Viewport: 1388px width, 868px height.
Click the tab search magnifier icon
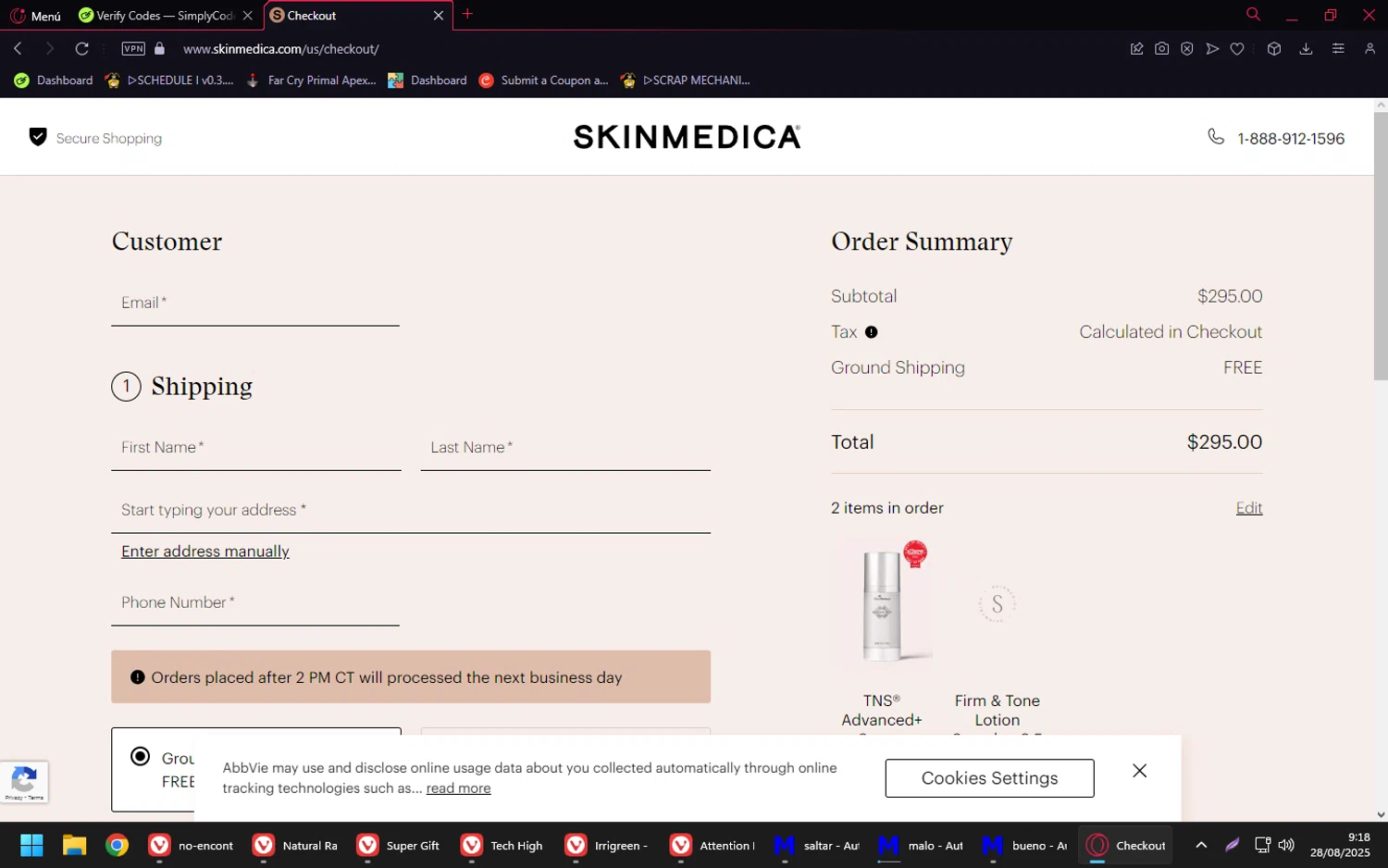pyautogui.click(x=1253, y=14)
